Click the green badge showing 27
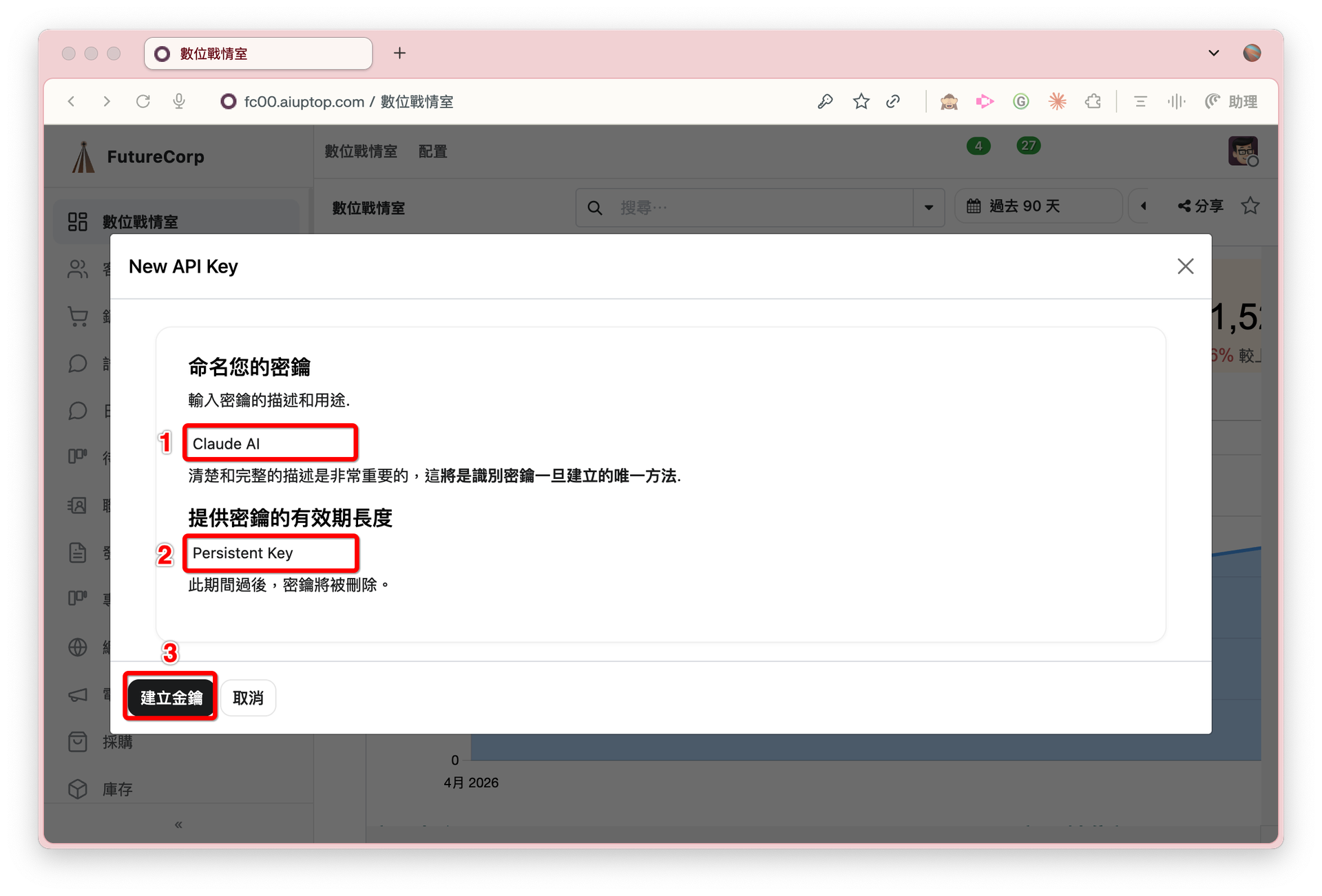This screenshot has width=1322, height=896. point(1028,146)
